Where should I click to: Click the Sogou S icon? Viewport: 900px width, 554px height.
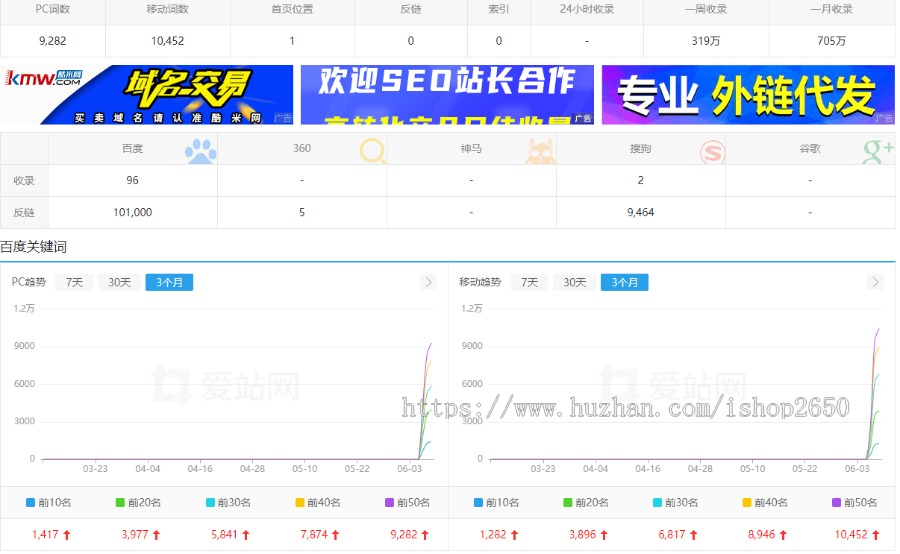(712, 151)
